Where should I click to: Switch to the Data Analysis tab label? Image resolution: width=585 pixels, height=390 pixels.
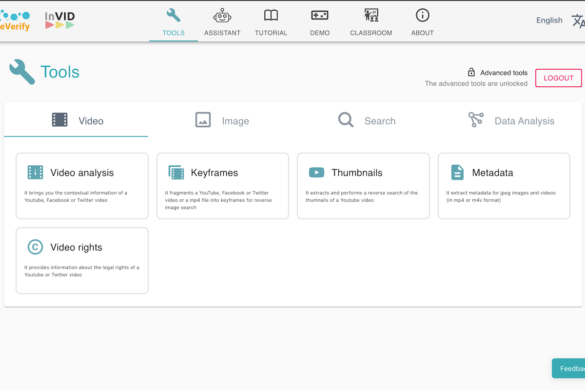coord(524,121)
